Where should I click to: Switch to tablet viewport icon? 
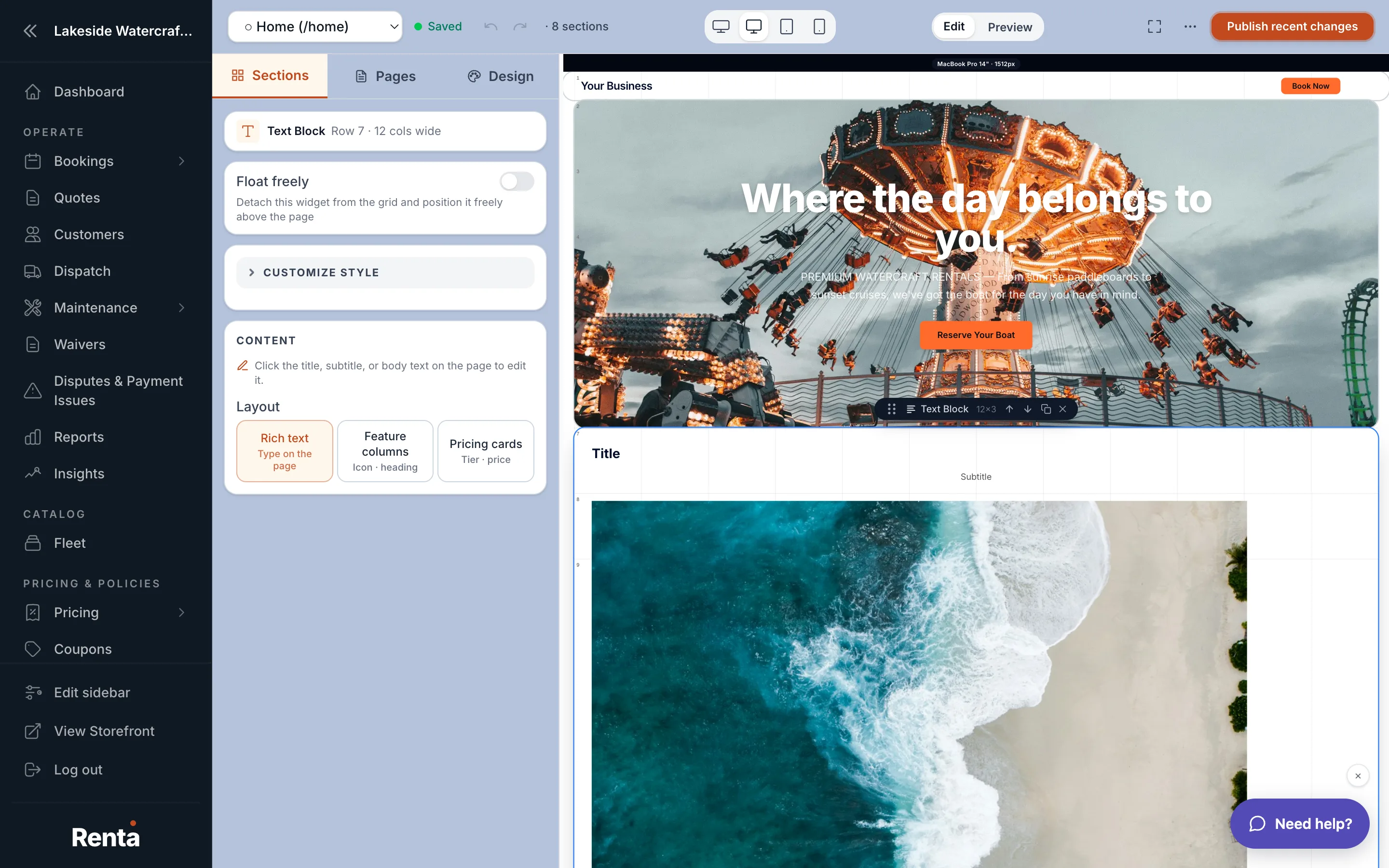(786, 27)
